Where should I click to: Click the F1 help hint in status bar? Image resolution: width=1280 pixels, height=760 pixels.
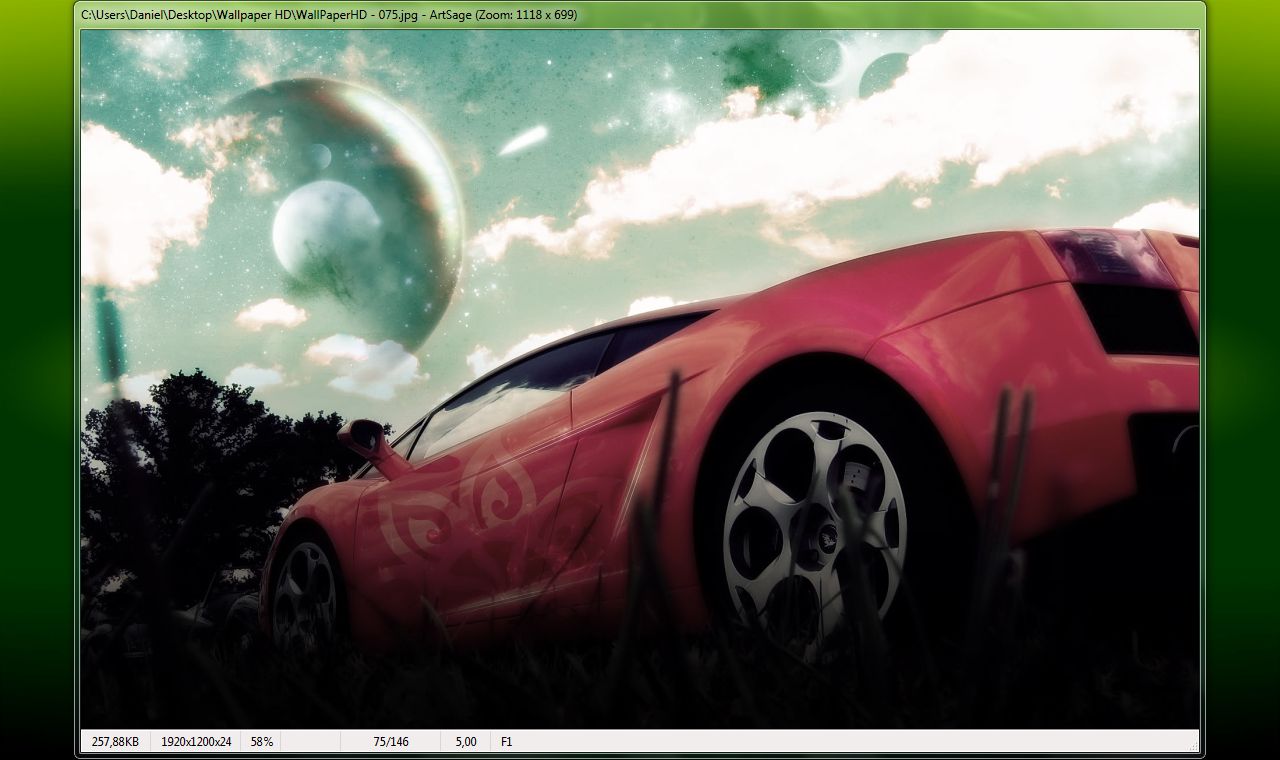click(506, 742)
